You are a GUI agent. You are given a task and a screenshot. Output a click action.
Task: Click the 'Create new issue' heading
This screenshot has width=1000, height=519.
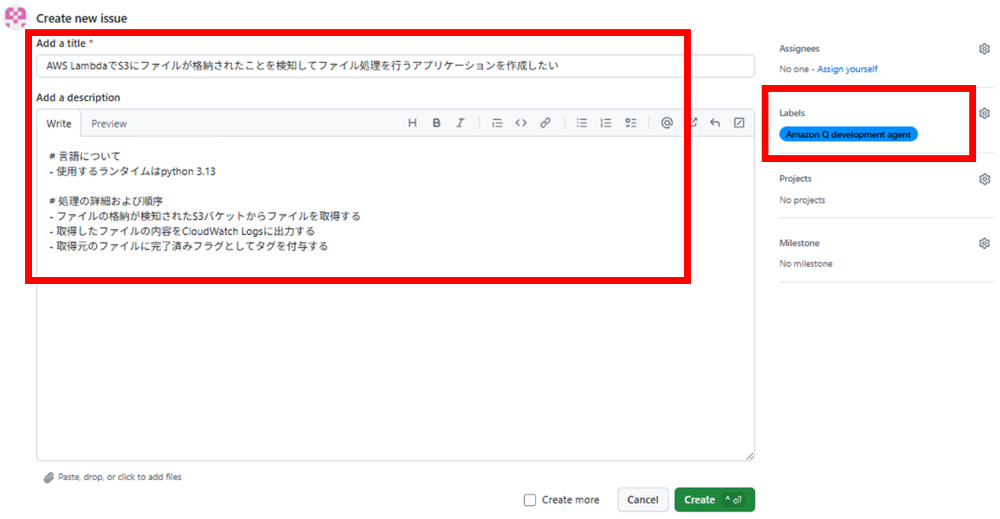tap(82, 18)
